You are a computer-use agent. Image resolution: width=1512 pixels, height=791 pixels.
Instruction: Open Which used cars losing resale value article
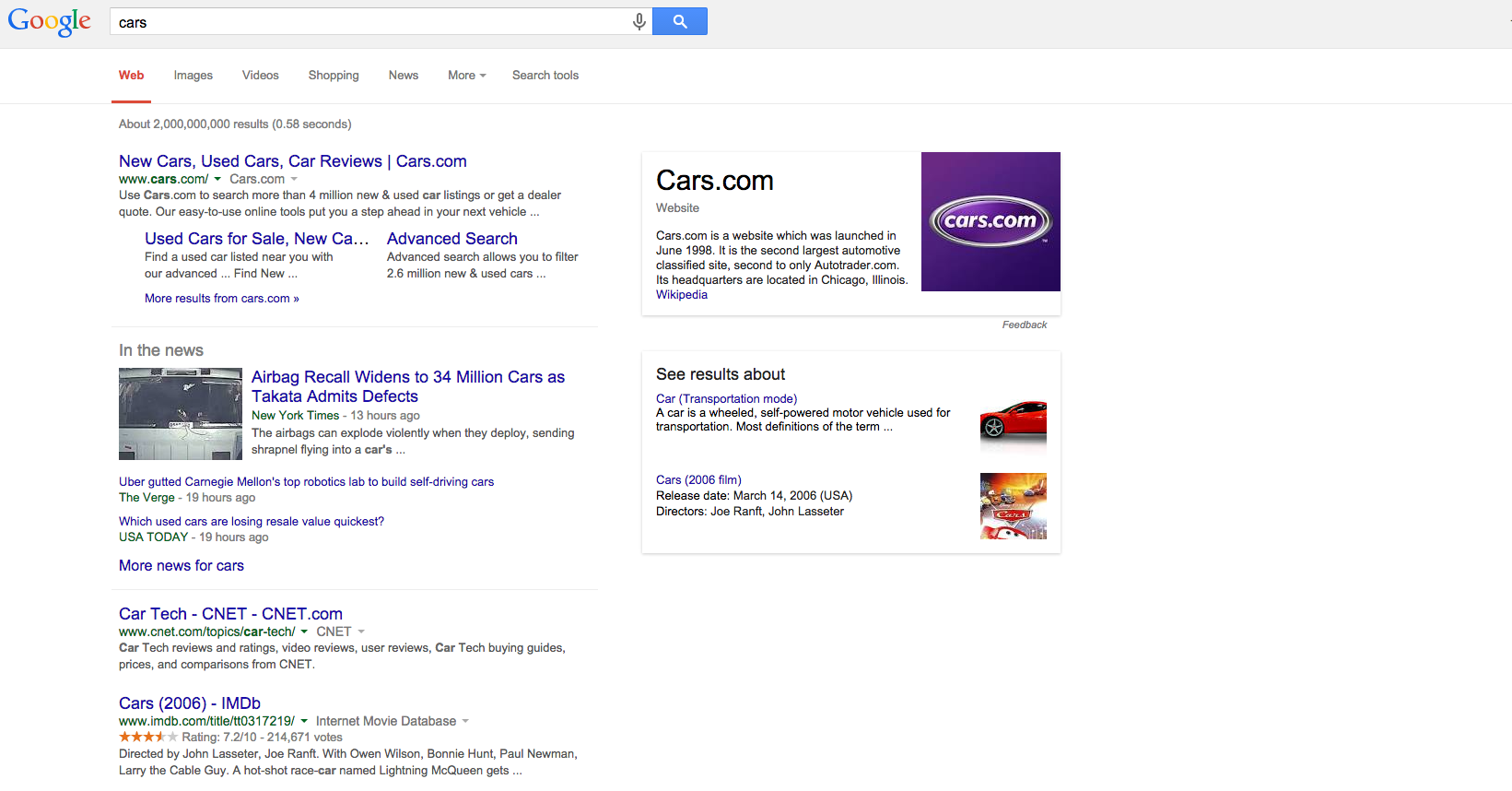(252, 522)
